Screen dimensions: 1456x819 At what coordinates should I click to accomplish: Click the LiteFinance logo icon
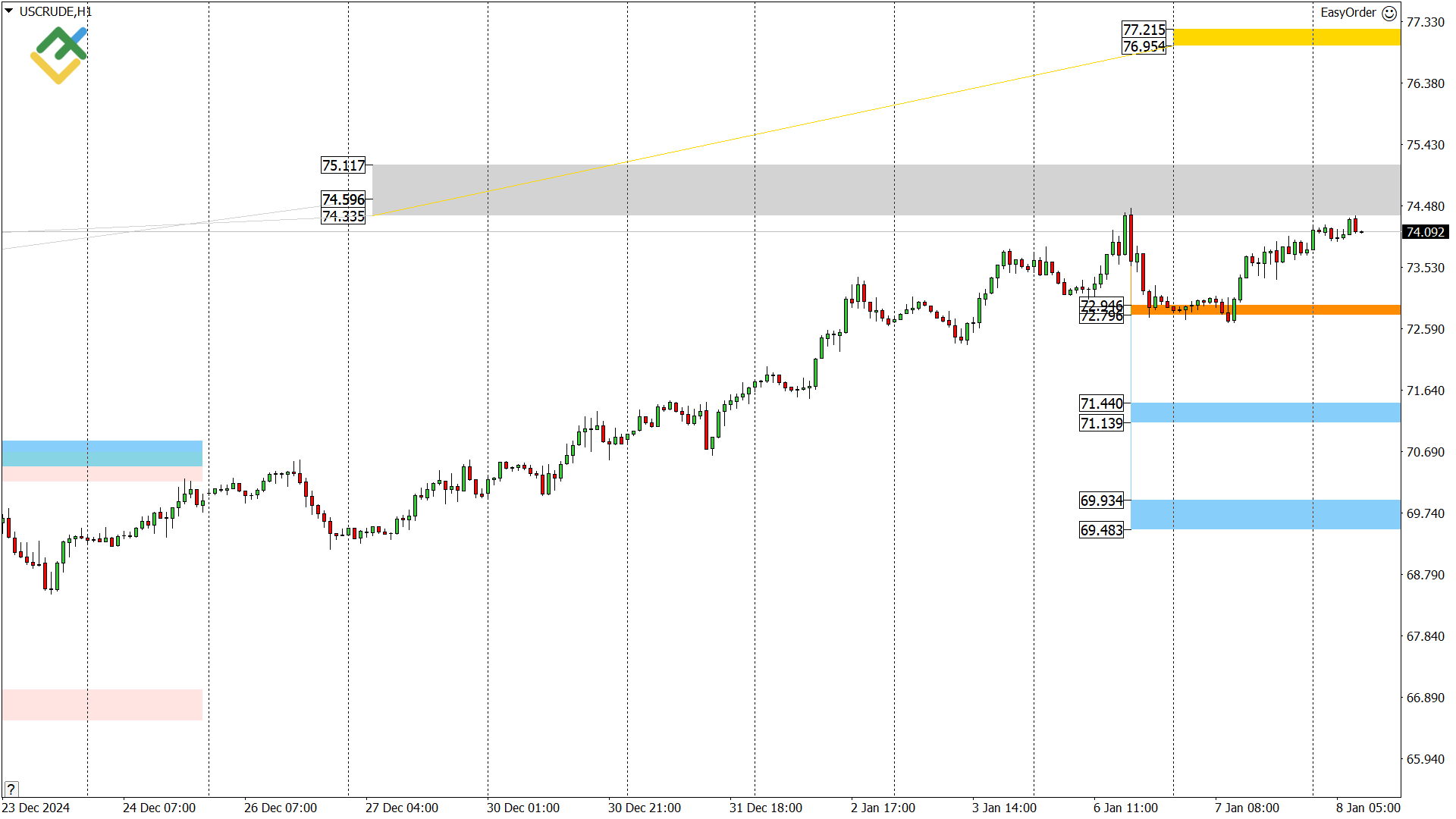58,55
